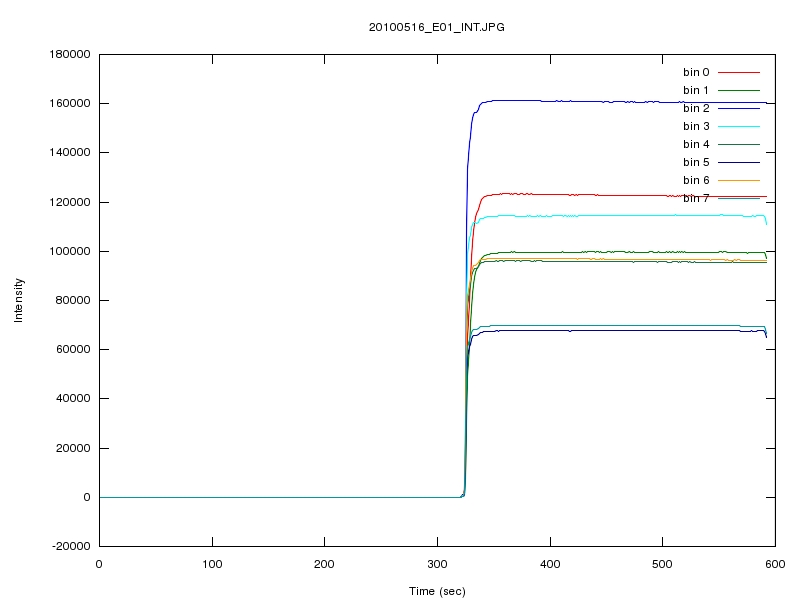Click the red bin 0 legend line sample
Image resolution: width=800 pixels, height=600 pixels.
click(739, 72)
